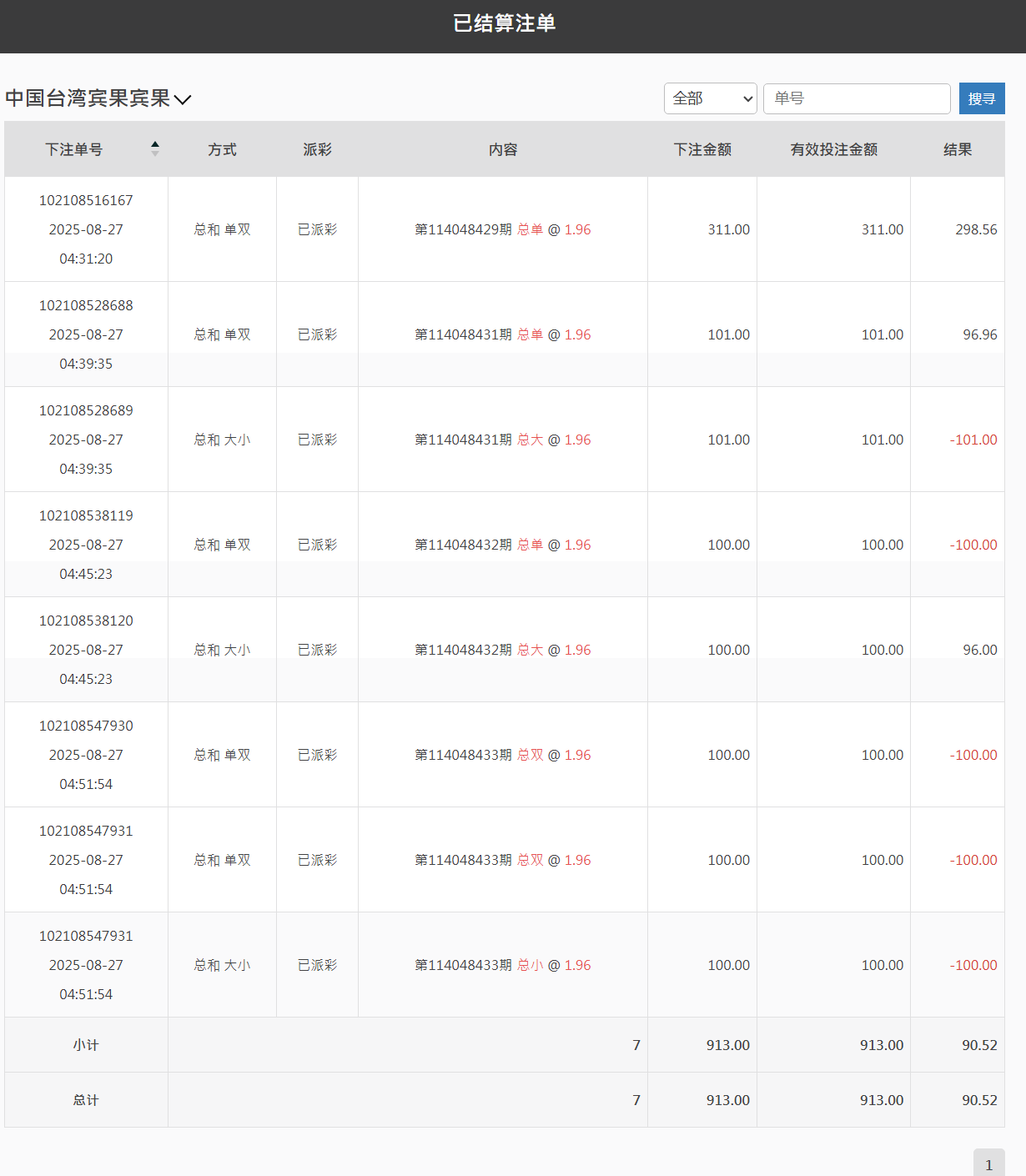Open the 全部 filter dropdown

coord(710,98)
